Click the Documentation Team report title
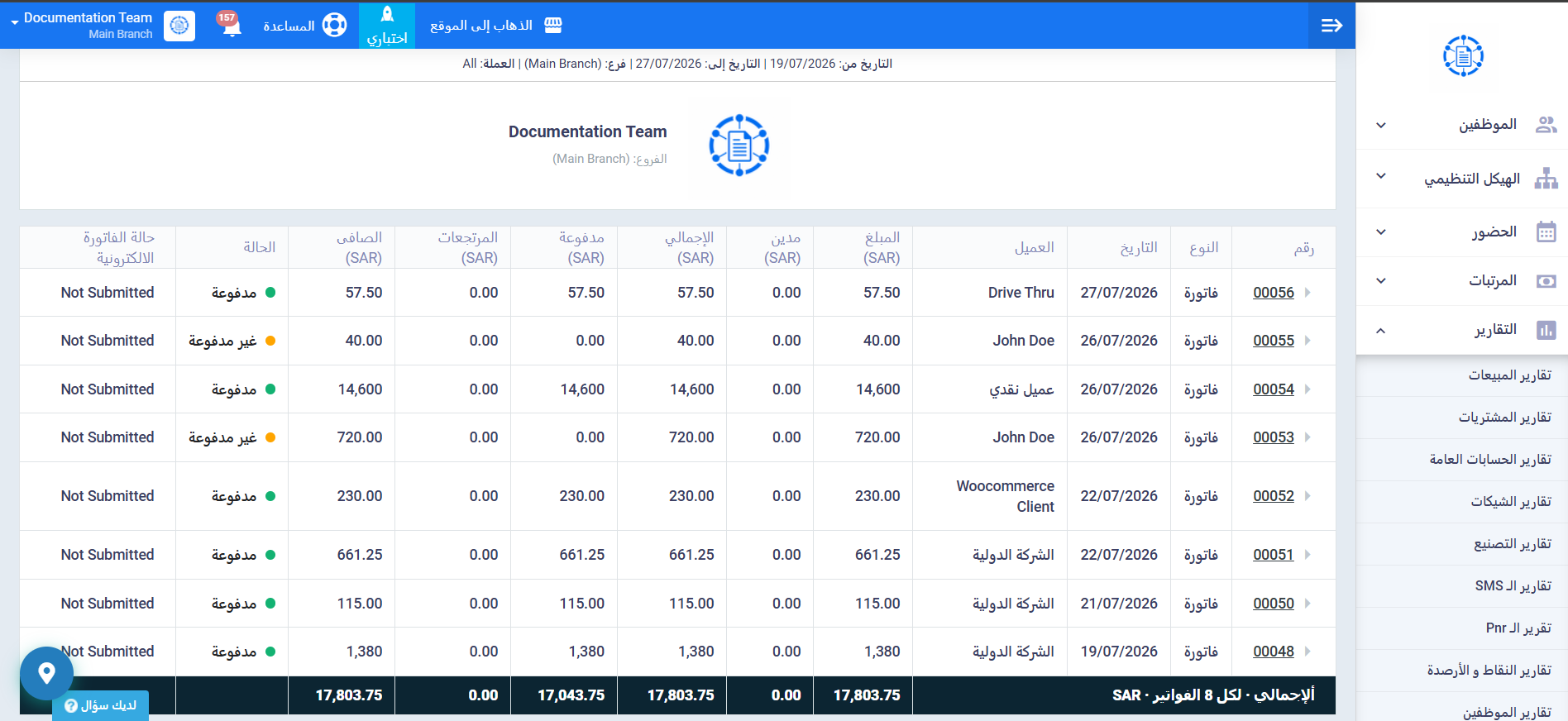 coord(587,131)
